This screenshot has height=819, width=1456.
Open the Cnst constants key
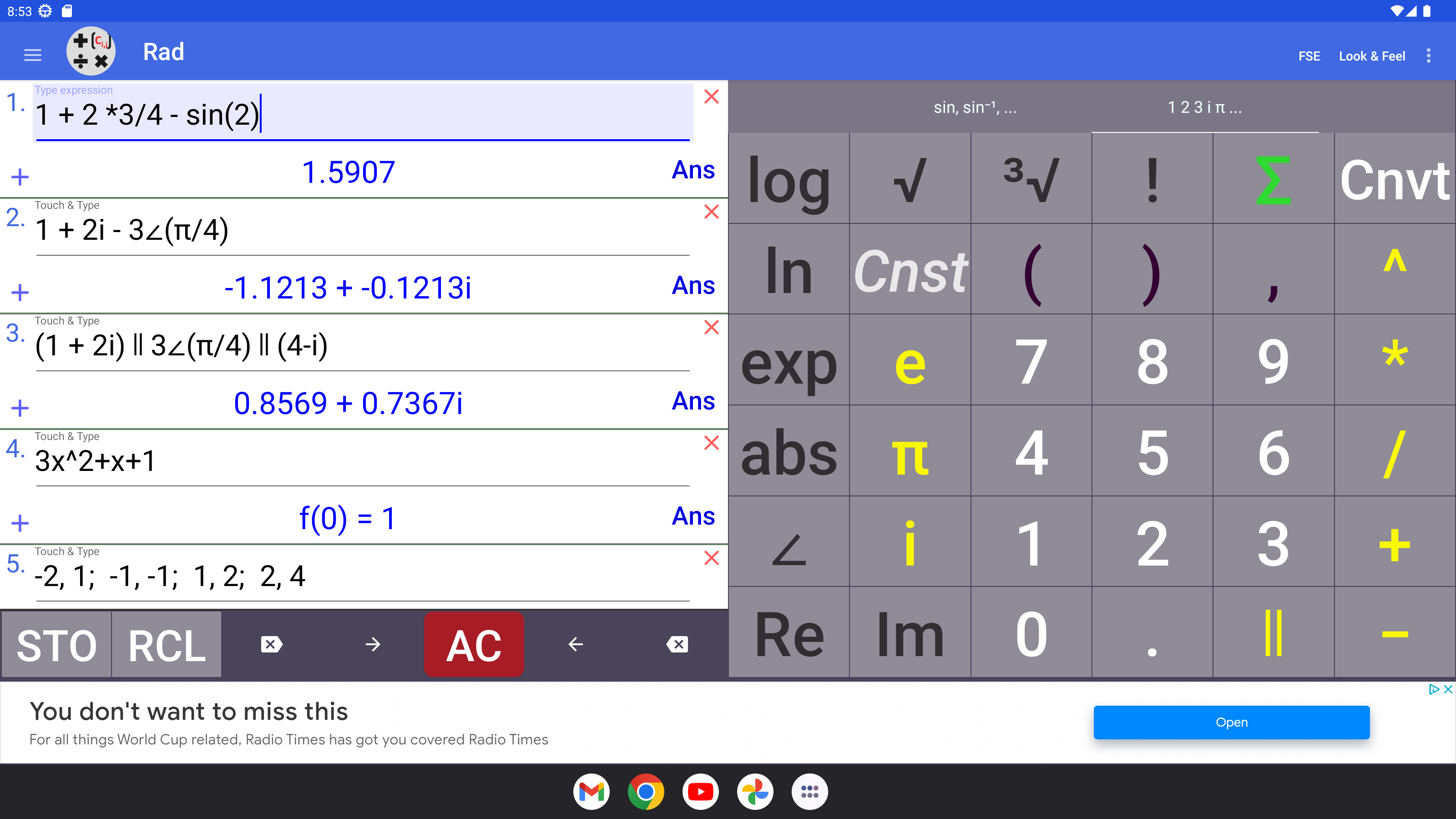(910, 270)
